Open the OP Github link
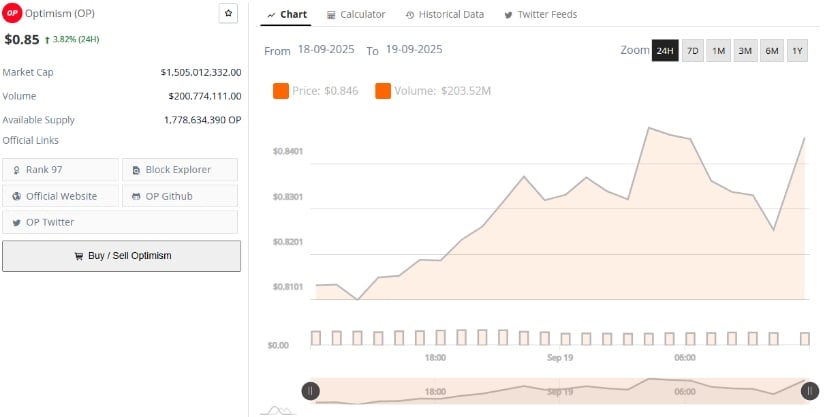 pyautogui.click(x=180, y=196)
